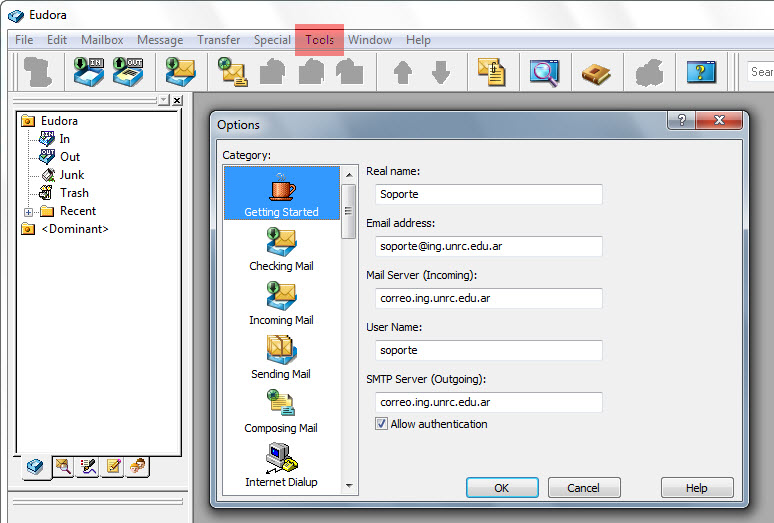The image size is (774, 523).
Task: Click category list scroll up arrow
Action: [349, 175]
